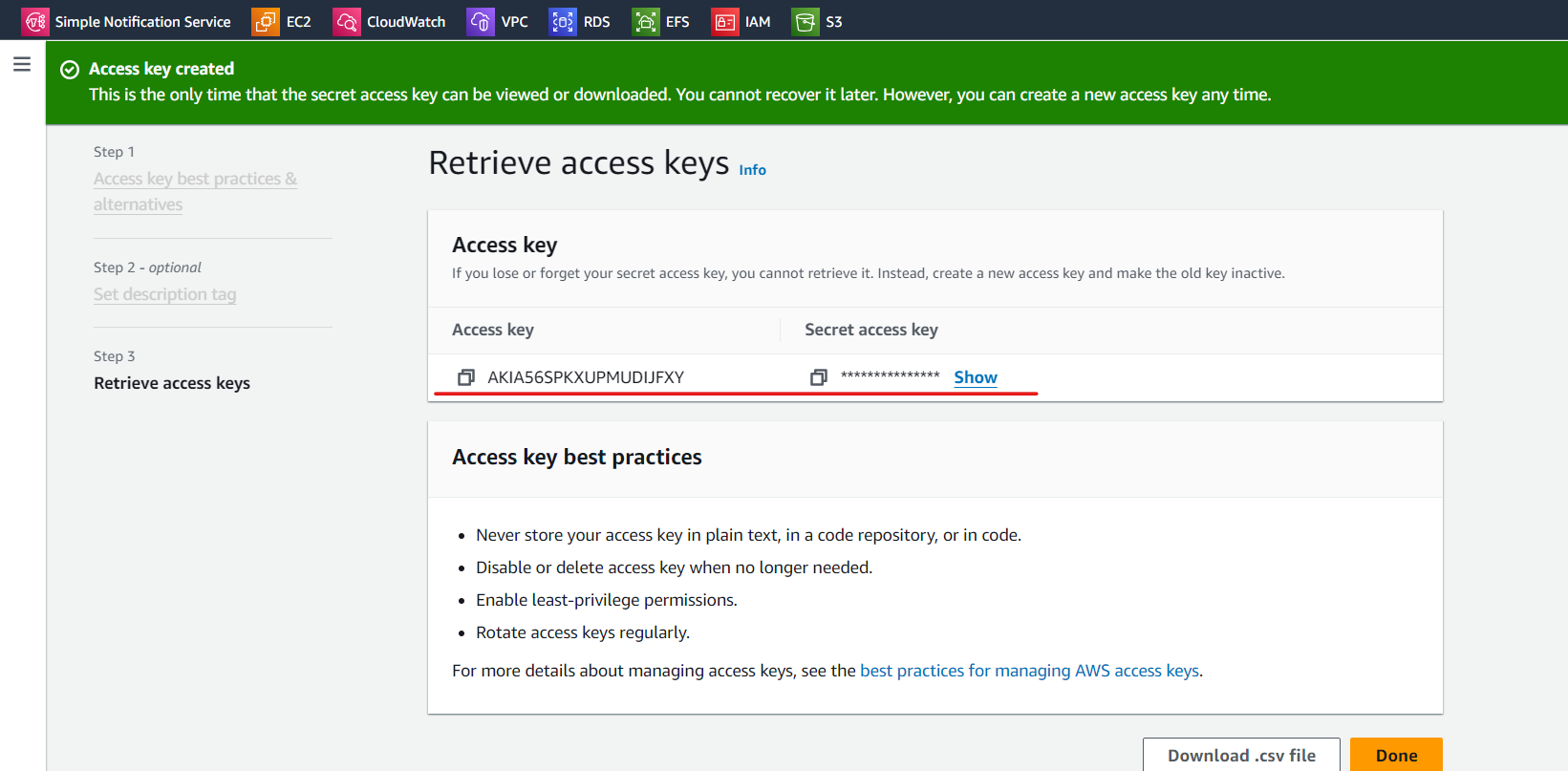Open the EFS service icon
The height and width of the screenshot is (771, 1568).
646,21
